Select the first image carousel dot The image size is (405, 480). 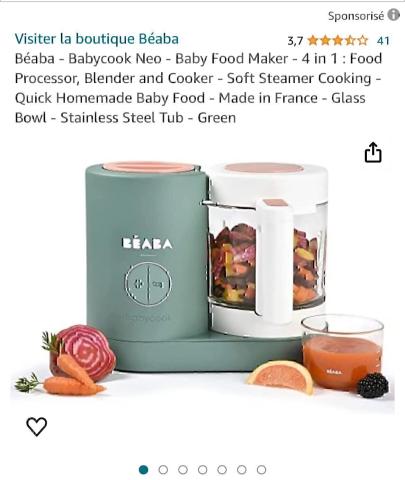pyautogui.click(x=144, y=470)
